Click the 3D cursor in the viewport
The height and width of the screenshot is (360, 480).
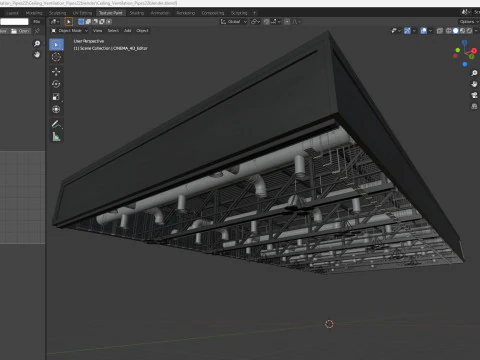coord(329,324)
